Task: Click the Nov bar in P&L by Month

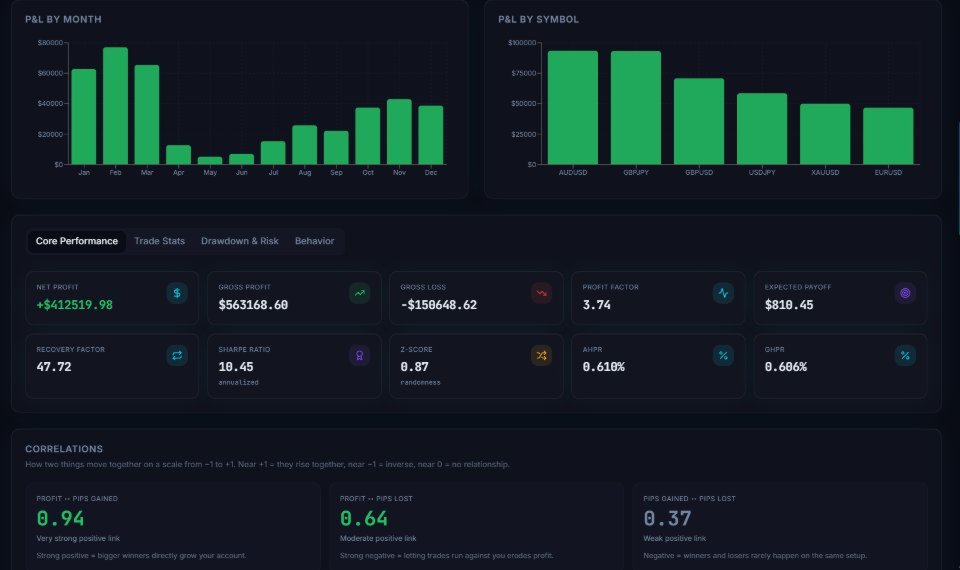Action: [399, 132]
